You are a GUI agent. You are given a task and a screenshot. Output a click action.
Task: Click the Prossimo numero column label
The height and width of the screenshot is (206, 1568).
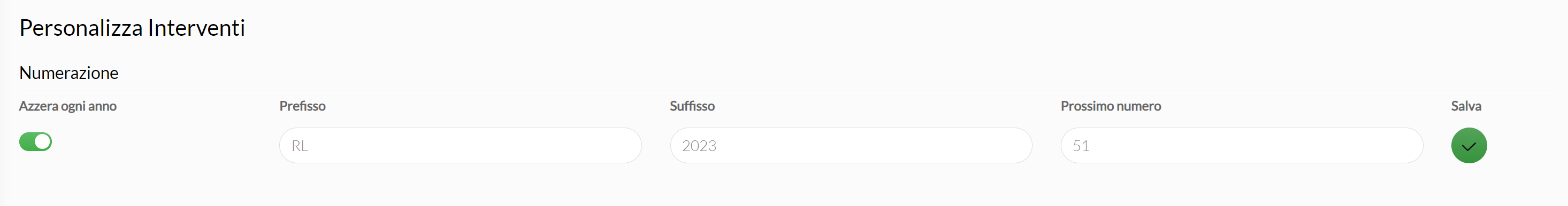pos(1111,106)
